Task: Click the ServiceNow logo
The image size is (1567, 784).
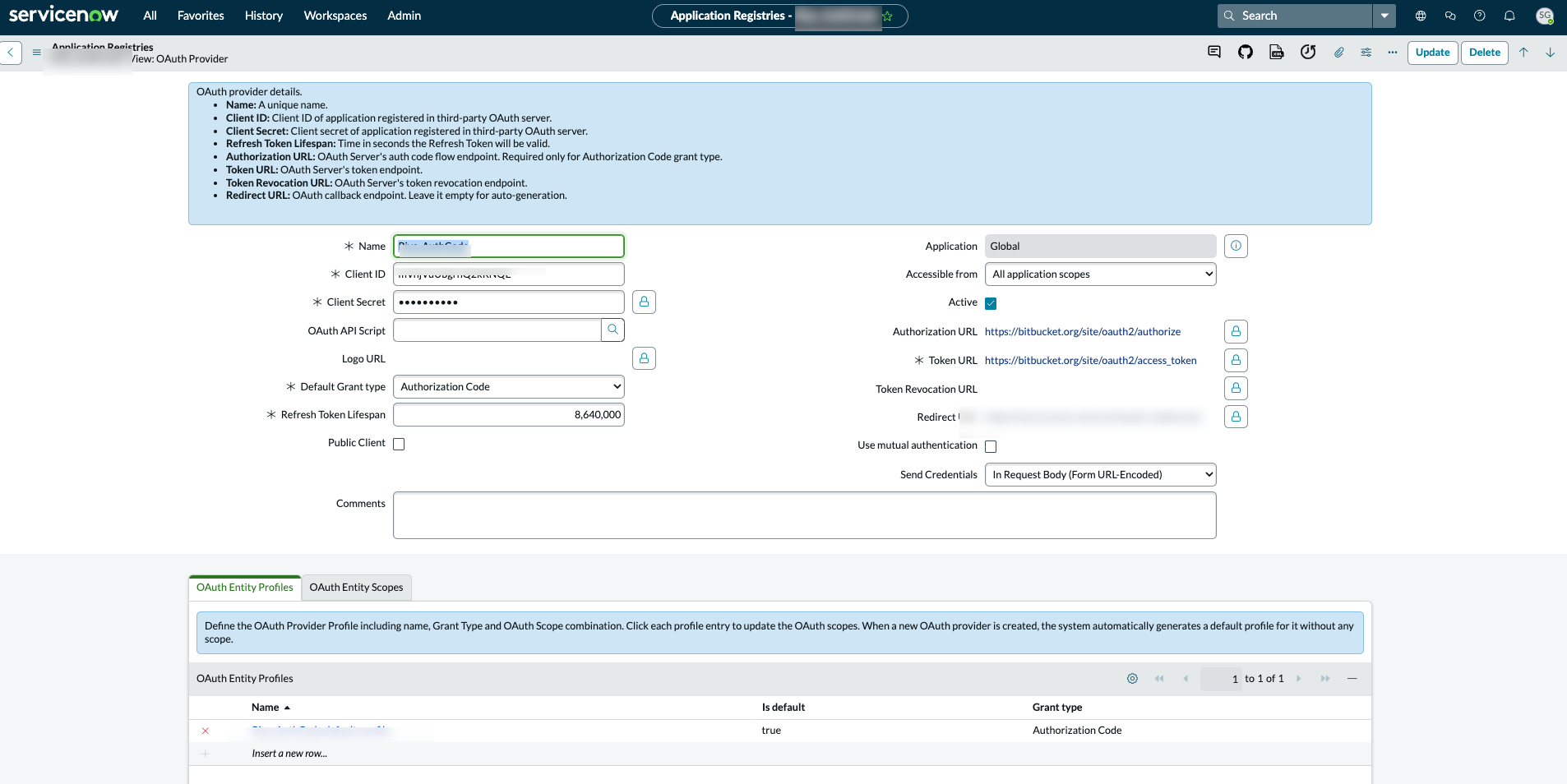Action: [63, 15]
